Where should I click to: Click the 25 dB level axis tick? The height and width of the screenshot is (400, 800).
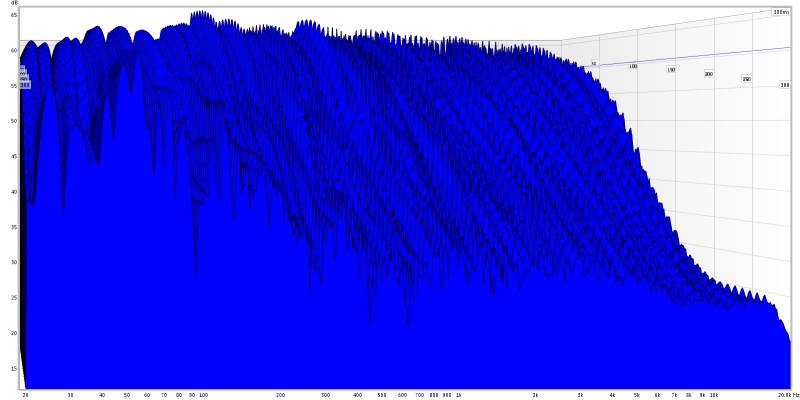coord(14,297)
